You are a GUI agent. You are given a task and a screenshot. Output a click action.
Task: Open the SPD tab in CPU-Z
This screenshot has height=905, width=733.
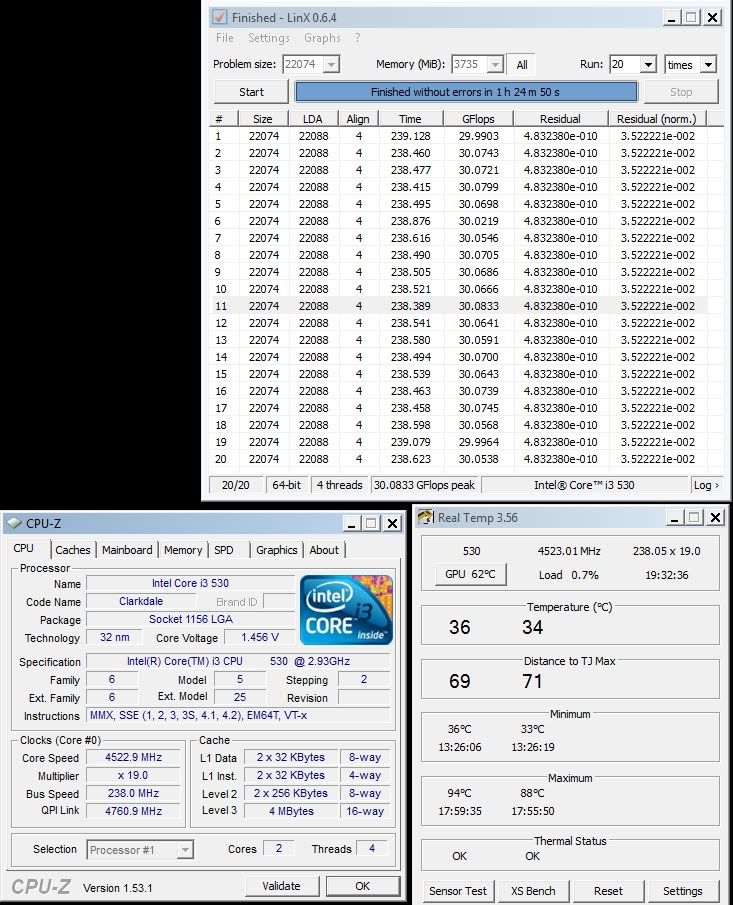[224, 550]
